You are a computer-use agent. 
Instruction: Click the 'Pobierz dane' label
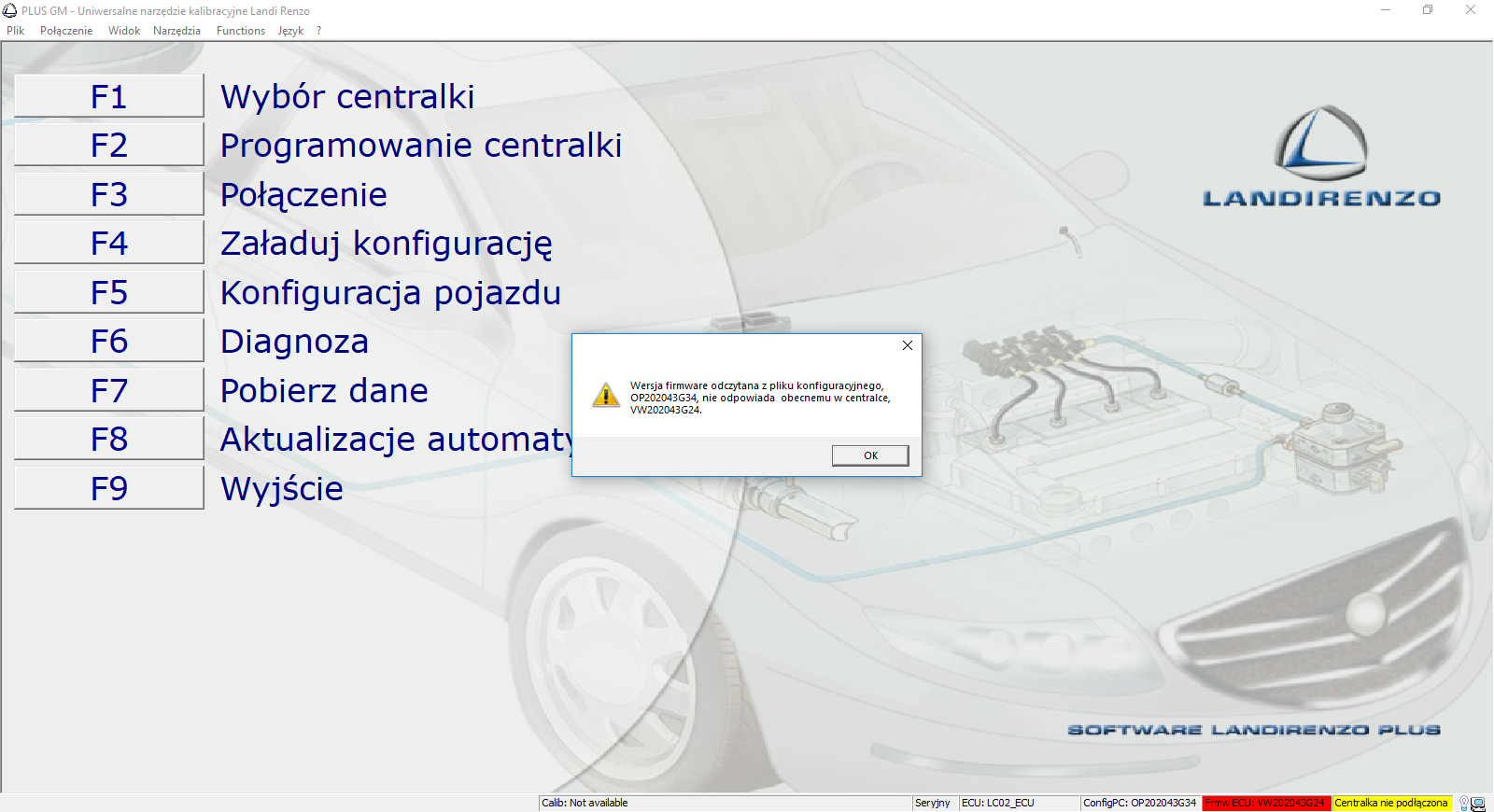click(324, 390)
